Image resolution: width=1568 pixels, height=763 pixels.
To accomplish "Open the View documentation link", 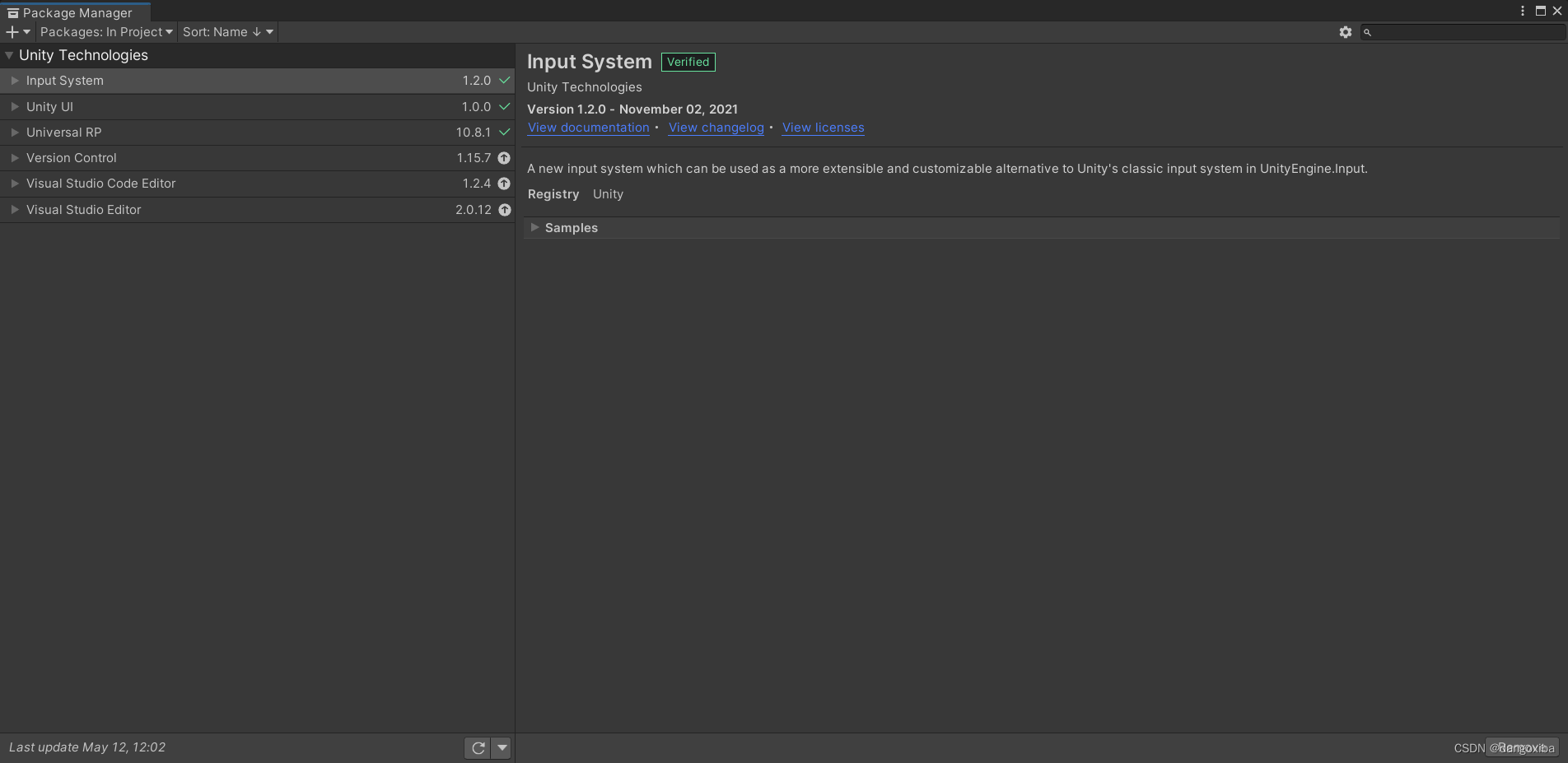I will click(589, 128).
